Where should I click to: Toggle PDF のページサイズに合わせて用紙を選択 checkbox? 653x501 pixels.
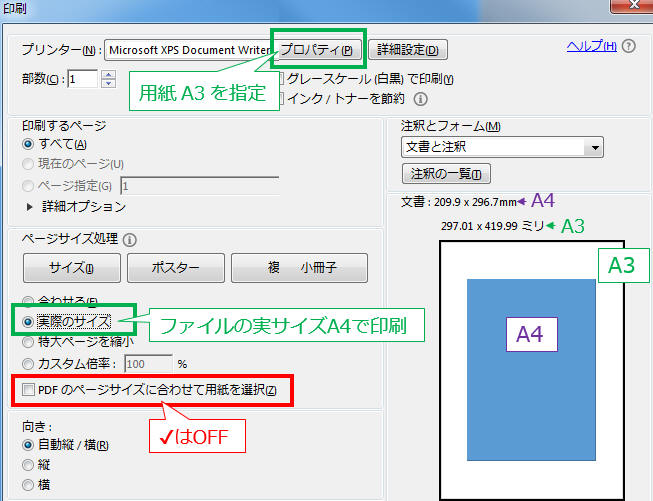28,390
